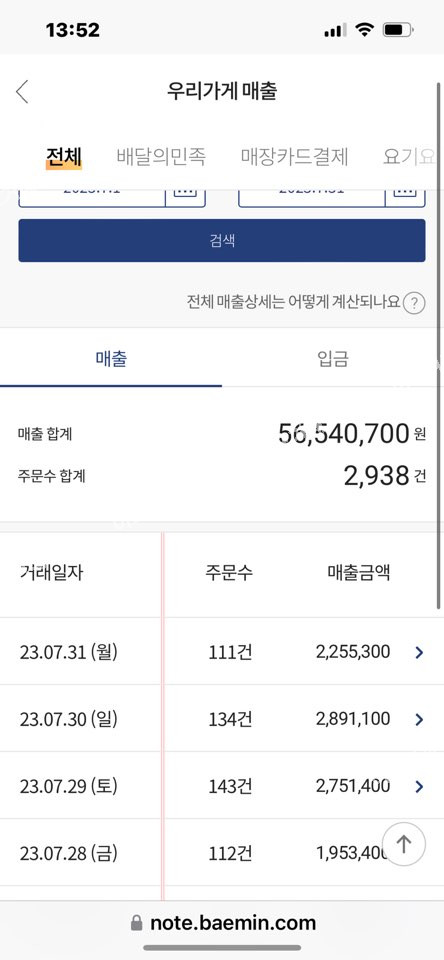Expand the 23.07.30 (일) row chevron
Image resolution: width=444 pixels, height=960 pixels.
point(419,719)
